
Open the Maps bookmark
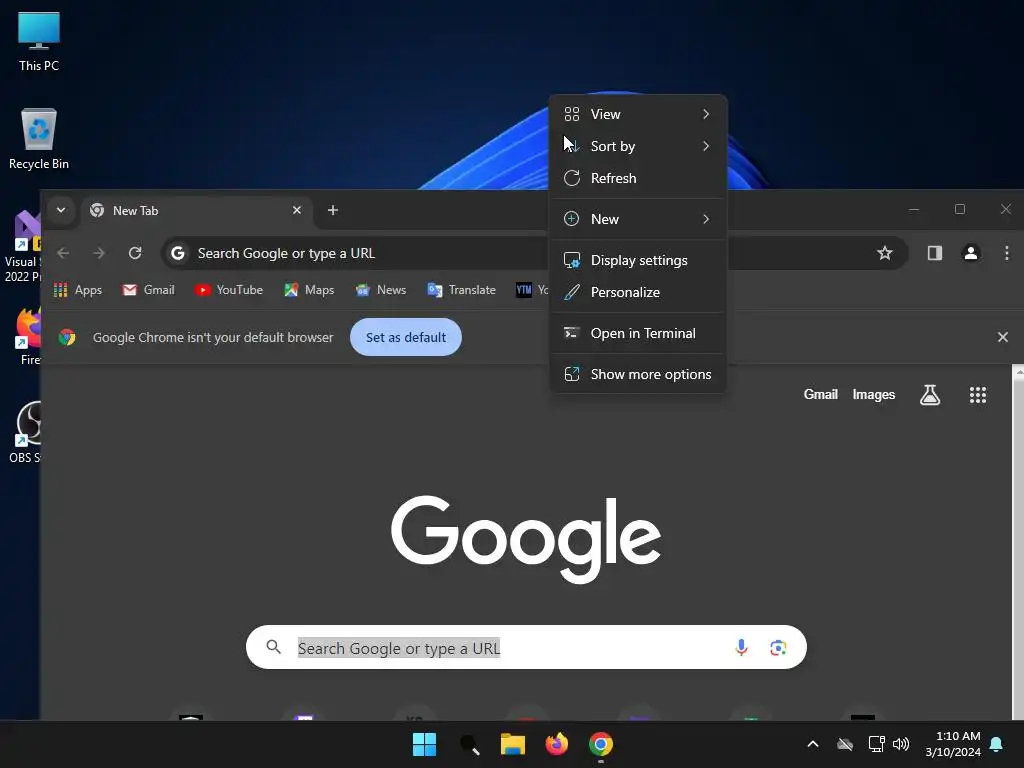pos(309,290)
